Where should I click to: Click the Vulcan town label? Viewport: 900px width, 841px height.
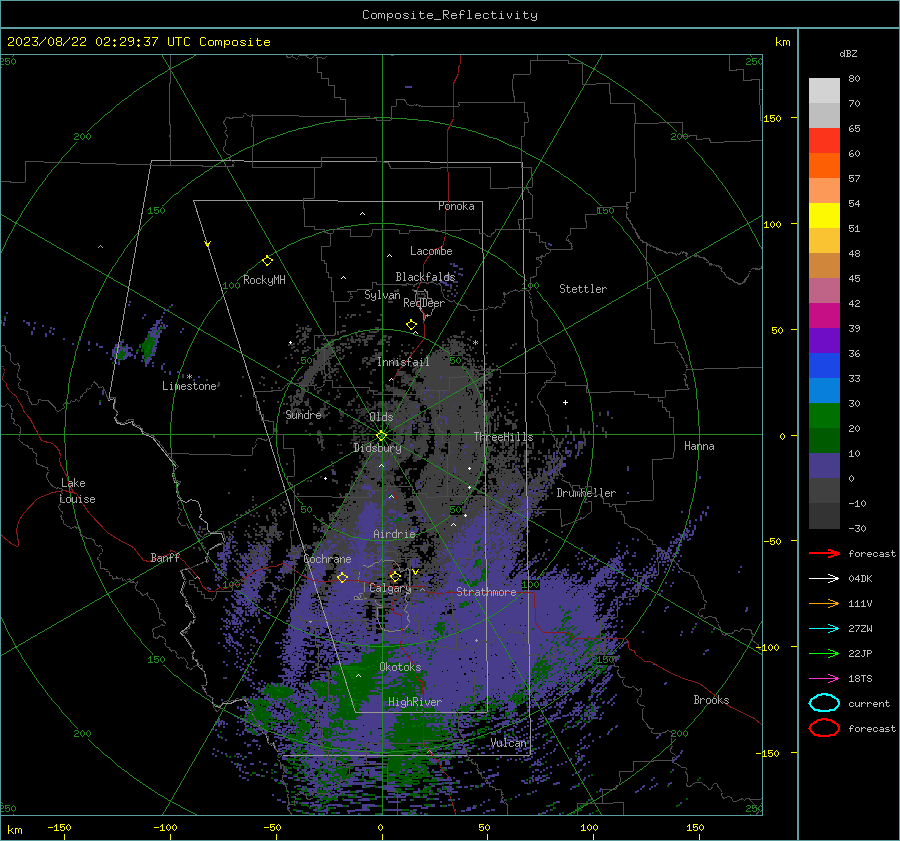click(x=508, y=743)
